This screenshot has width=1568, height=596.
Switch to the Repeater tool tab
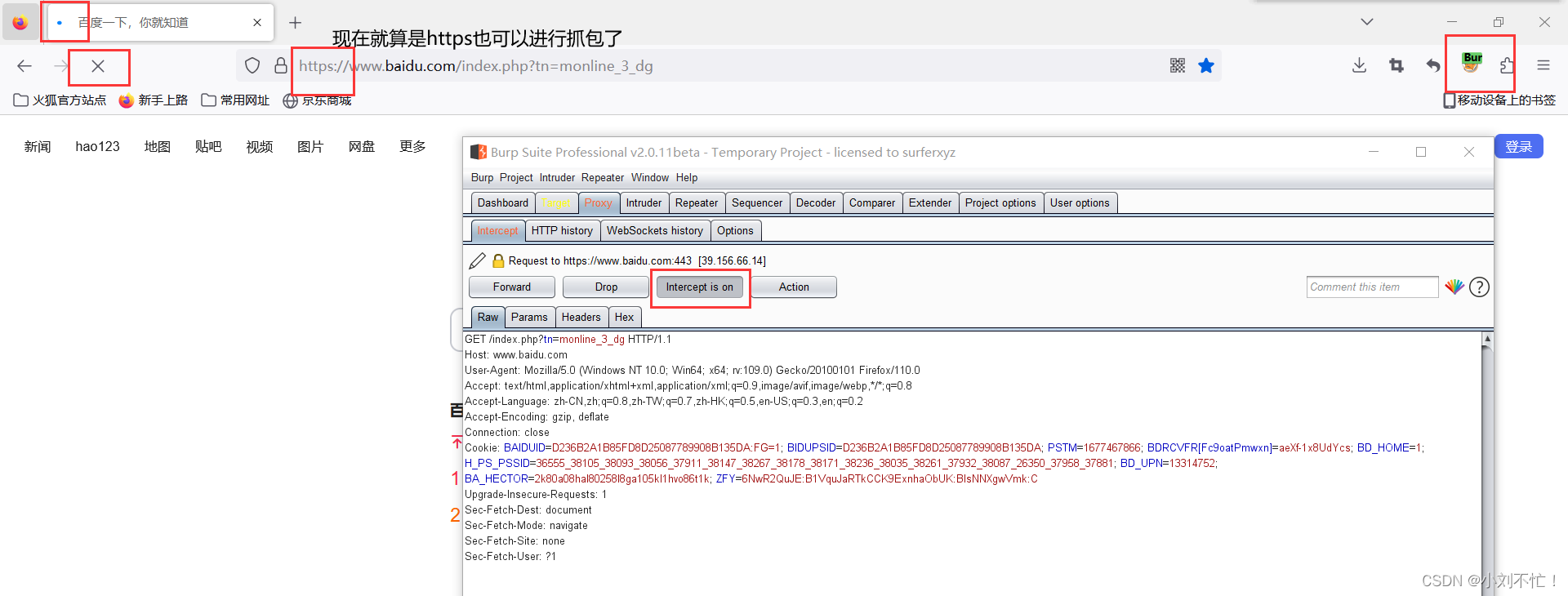pos(697,202)
